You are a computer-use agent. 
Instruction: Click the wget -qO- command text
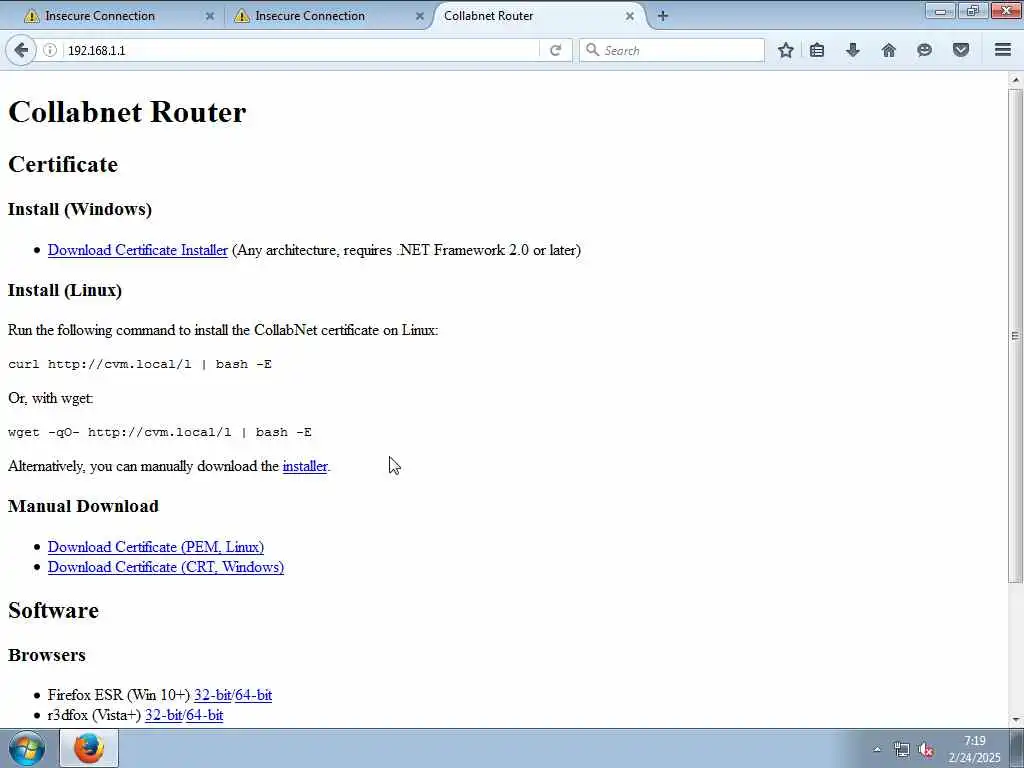pos(160,432)
